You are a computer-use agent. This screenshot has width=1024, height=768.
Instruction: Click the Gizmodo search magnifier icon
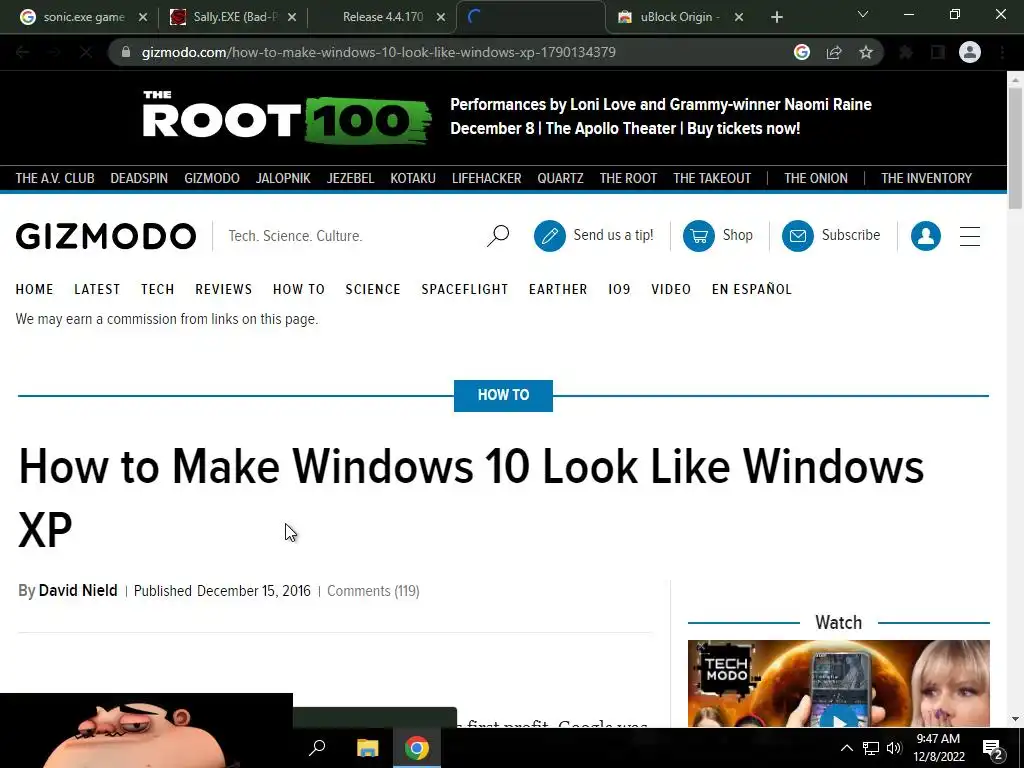(x=498, y=235)
